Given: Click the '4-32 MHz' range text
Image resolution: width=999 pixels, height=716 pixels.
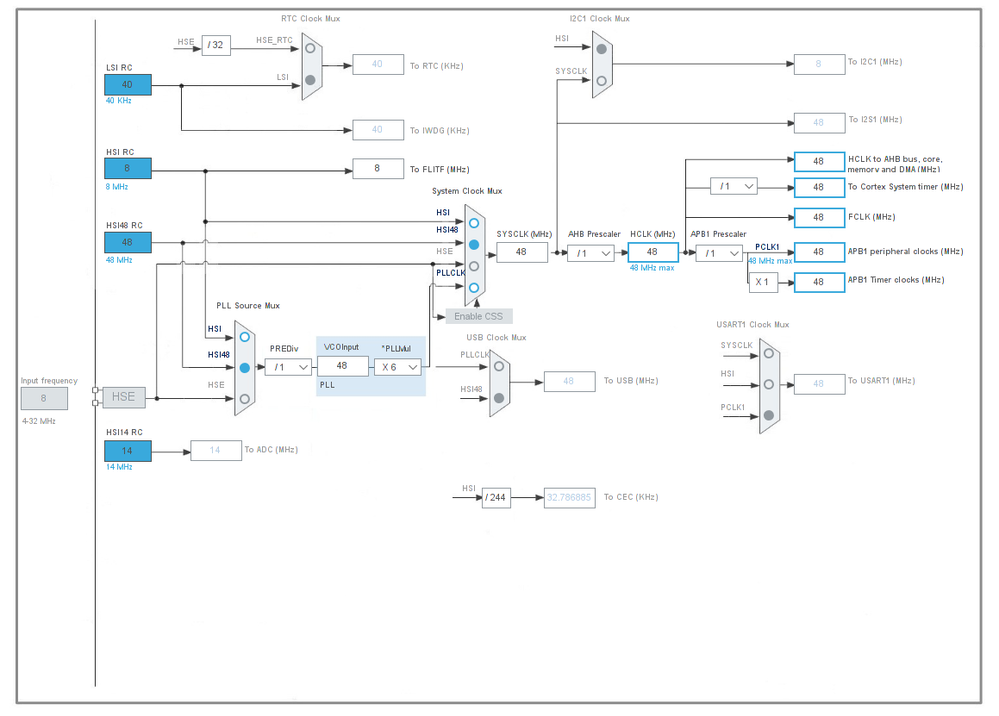Looking at the screenshot, I should point(39,421).
